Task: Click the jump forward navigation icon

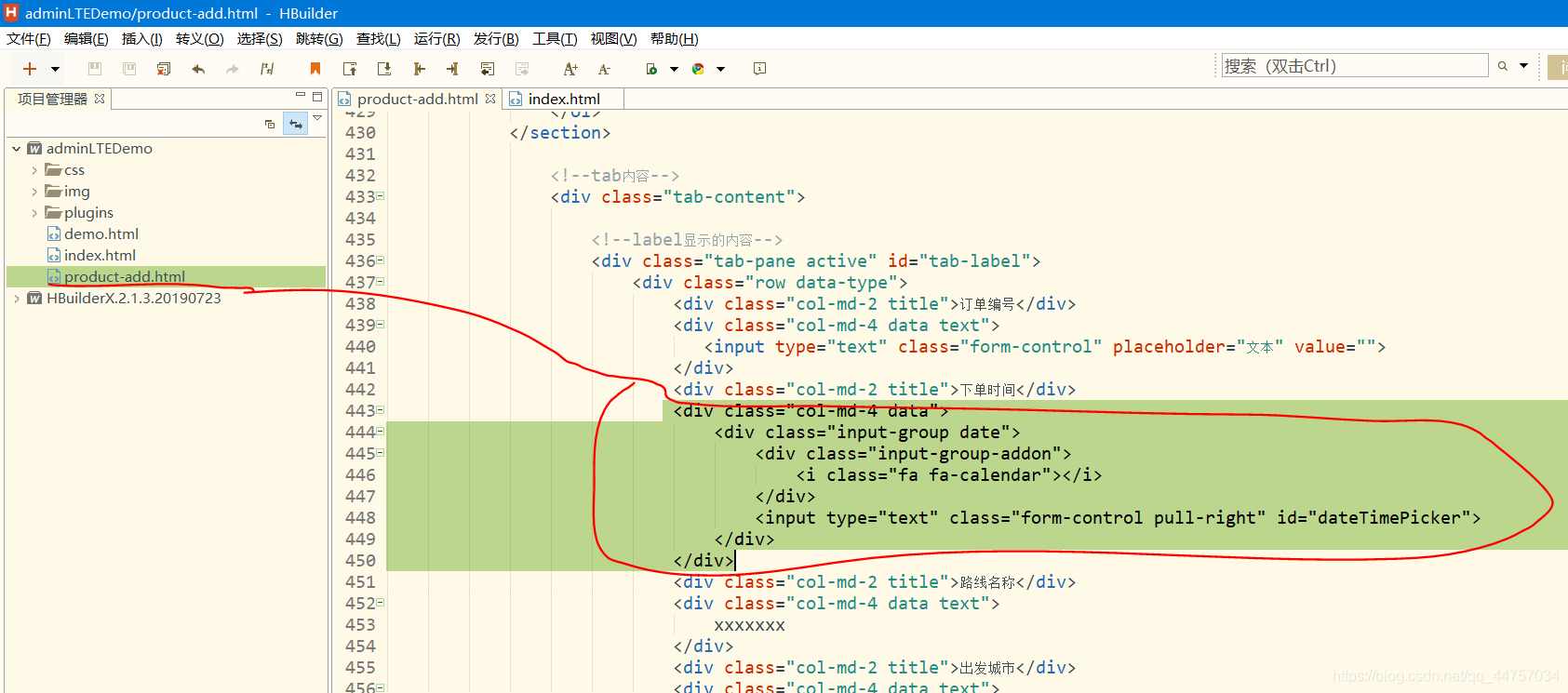Action: 453,69
